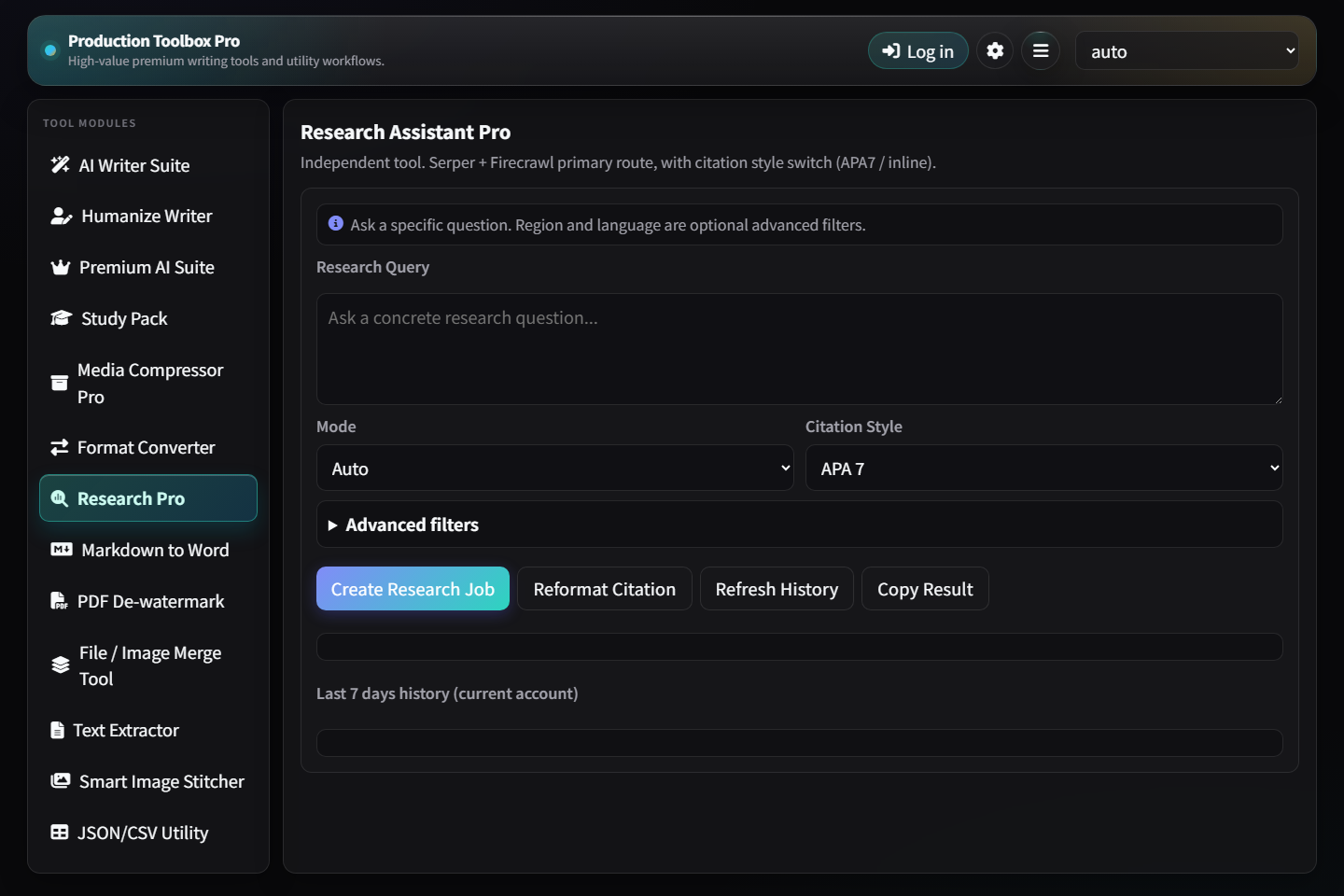This screenshot has width=1344, height=896.
Task: Open the Citation Style dropdown showing APA 7
Action: point(1043,469)
